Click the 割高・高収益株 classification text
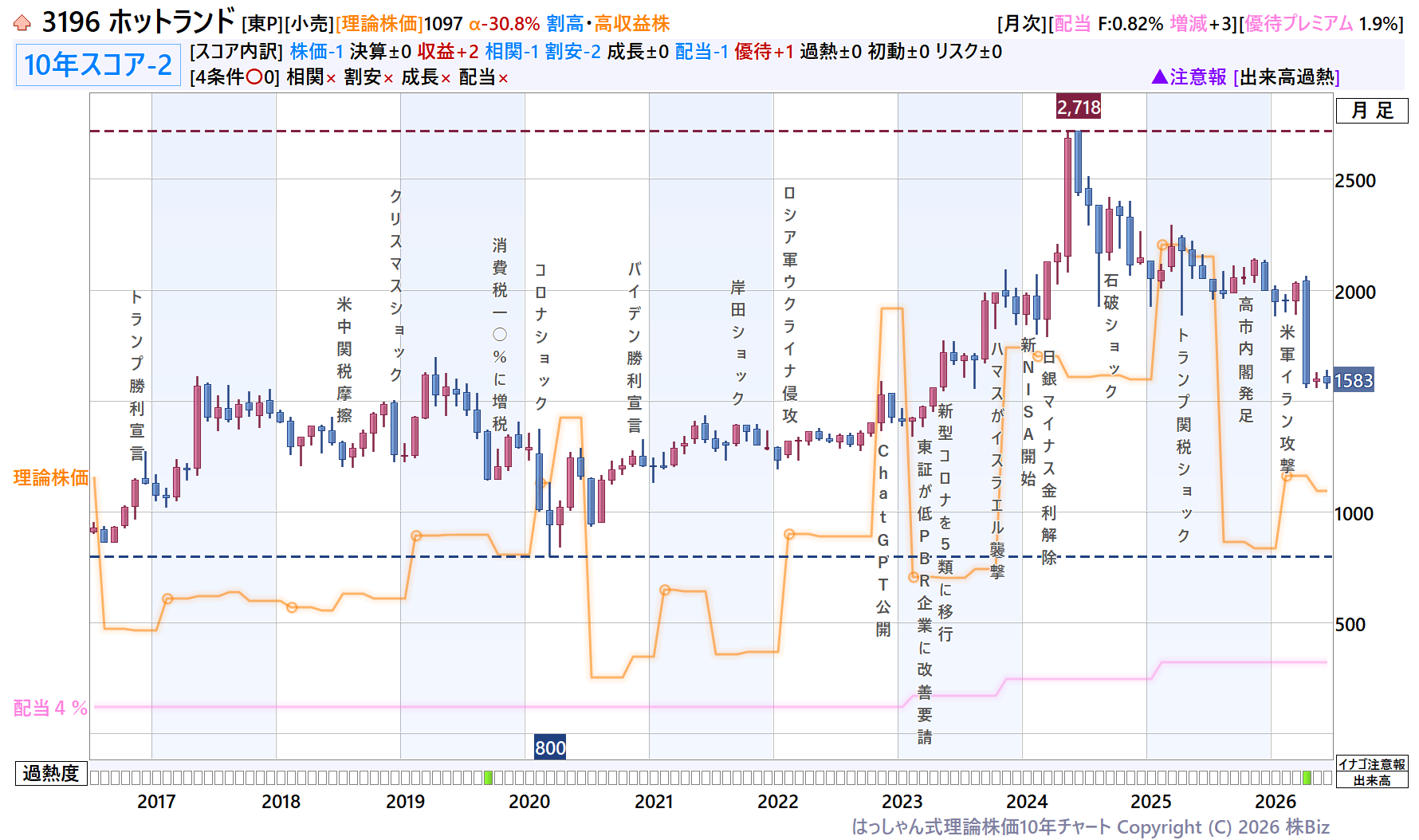This screenshot has width=1419, height=840. tap(608, 24)
